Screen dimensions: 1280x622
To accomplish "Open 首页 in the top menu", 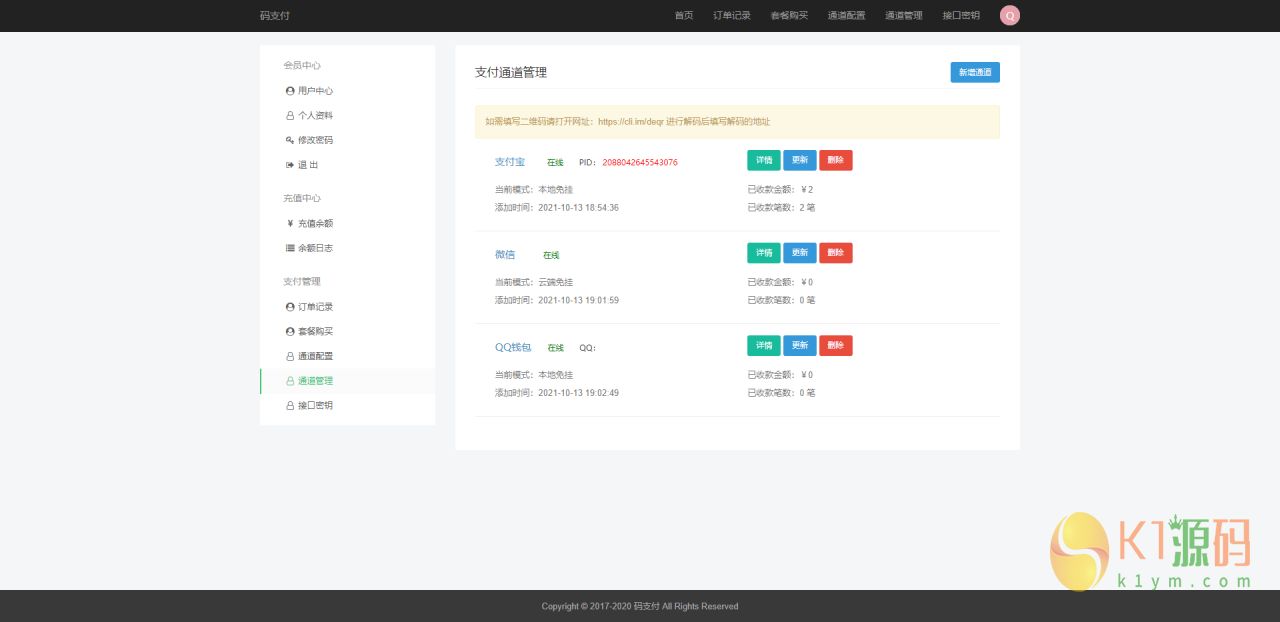I will coord(684,15).
